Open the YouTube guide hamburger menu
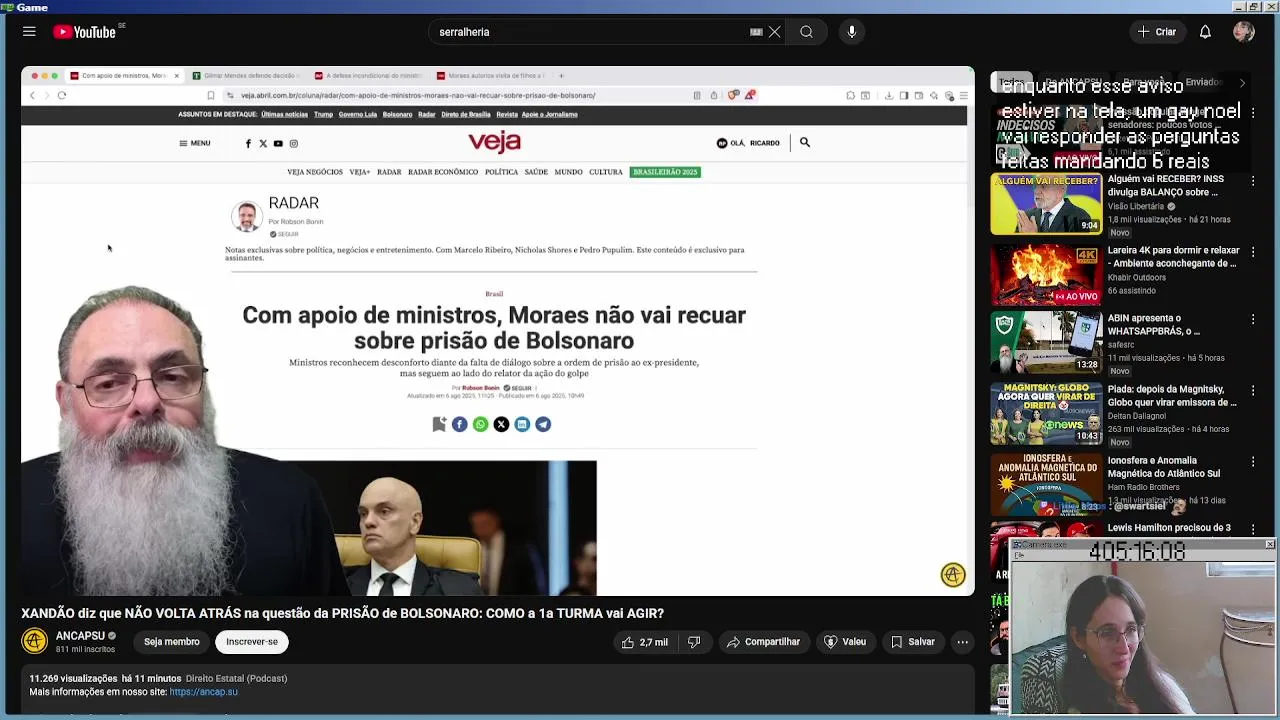1280x720 pixels. 29,32
